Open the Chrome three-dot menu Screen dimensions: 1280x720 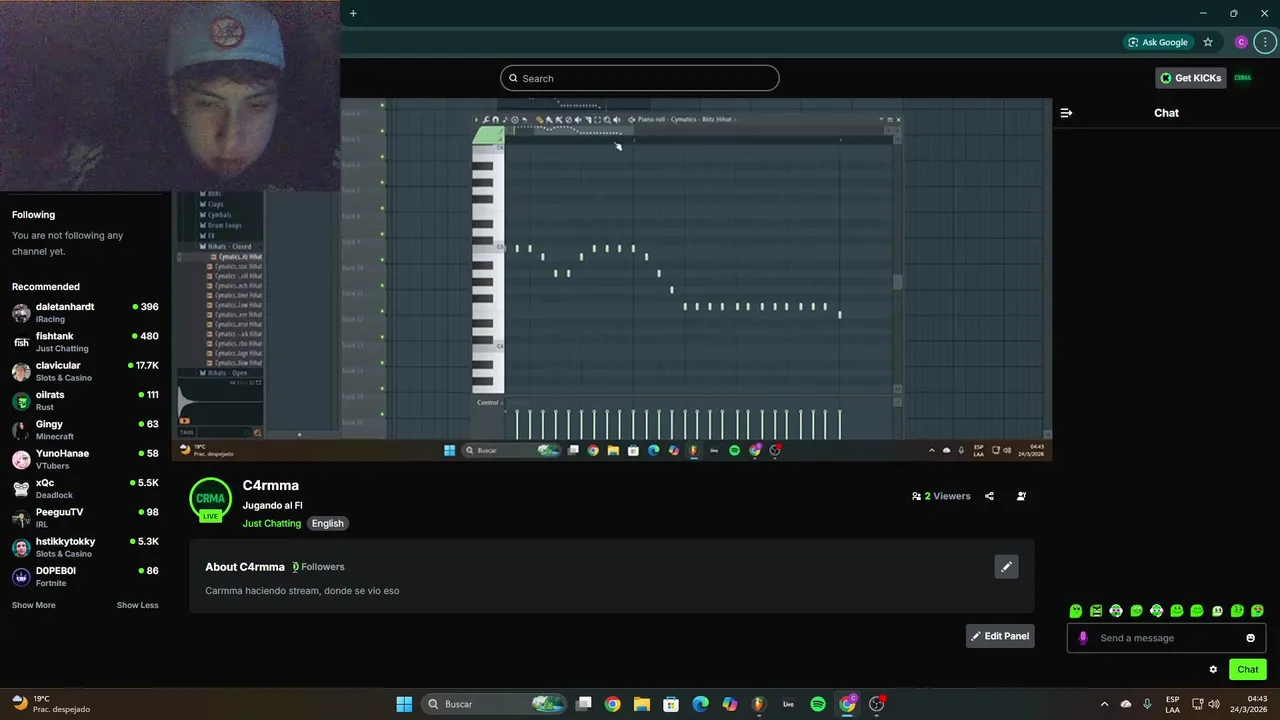(x=1265, y=42)
